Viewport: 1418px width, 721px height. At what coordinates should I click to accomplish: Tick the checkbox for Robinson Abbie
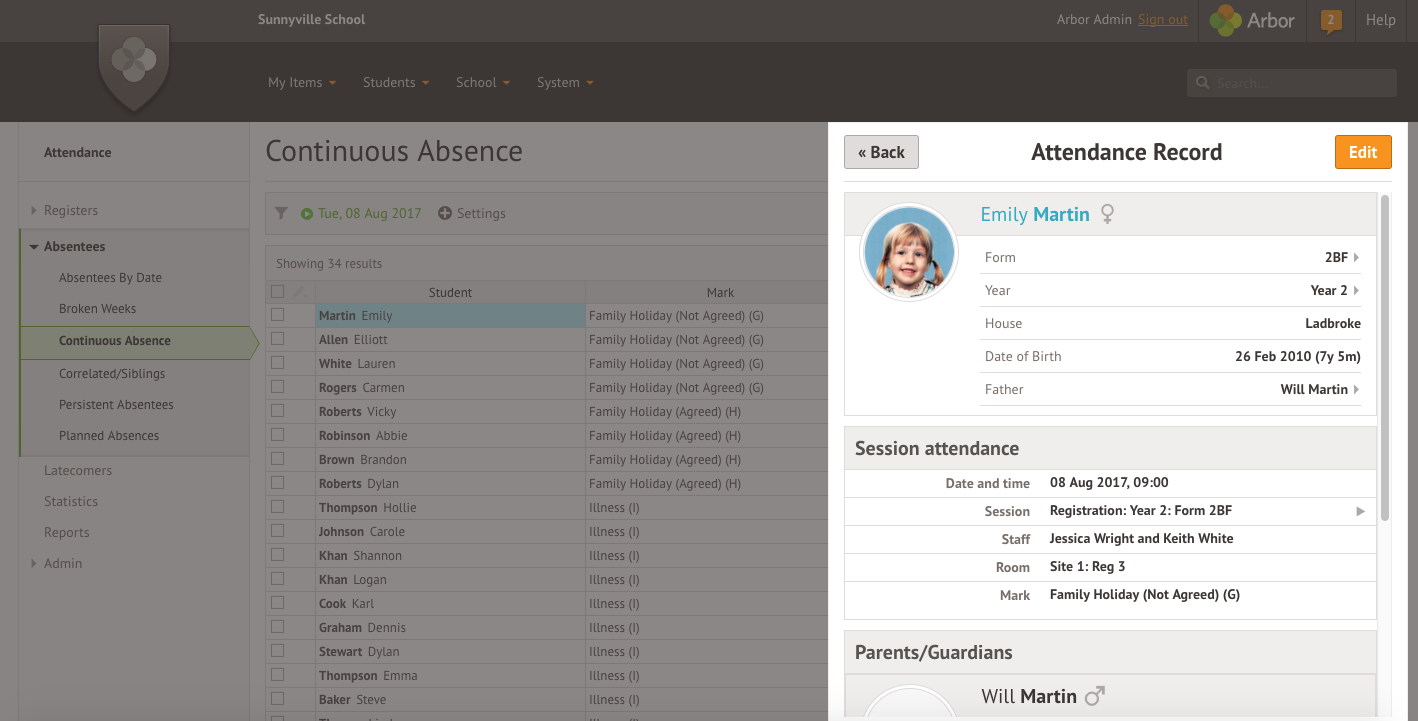278,435
